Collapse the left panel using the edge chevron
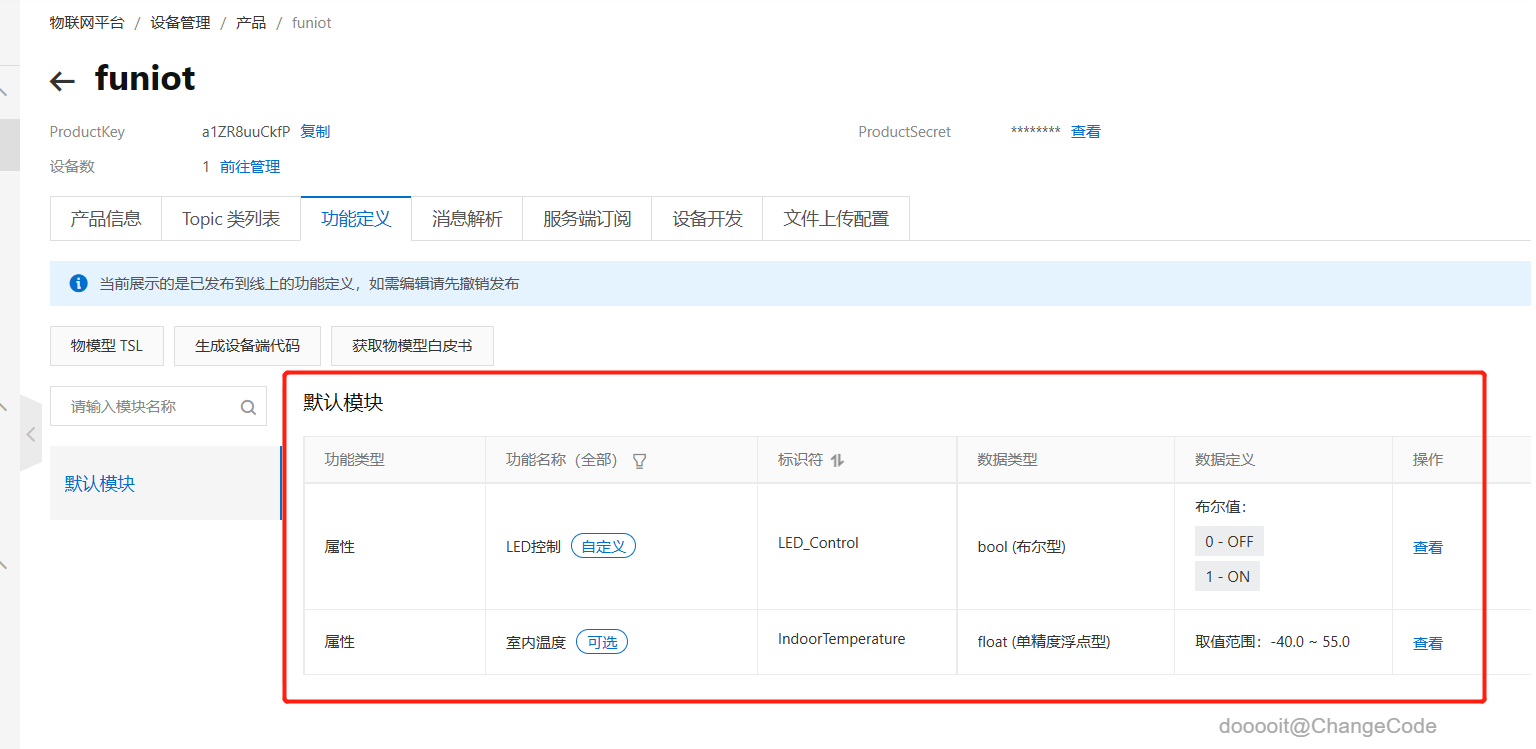1536x749 pixels. 31,435
